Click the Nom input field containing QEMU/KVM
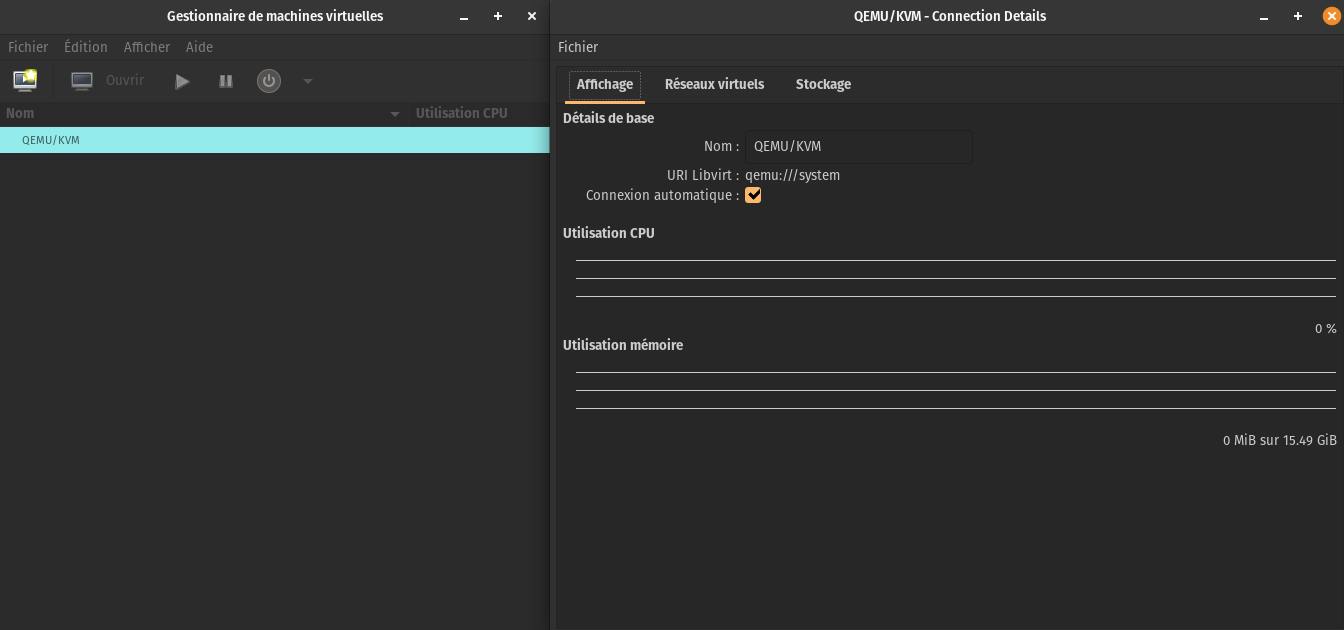 click(x=859, y=147)
